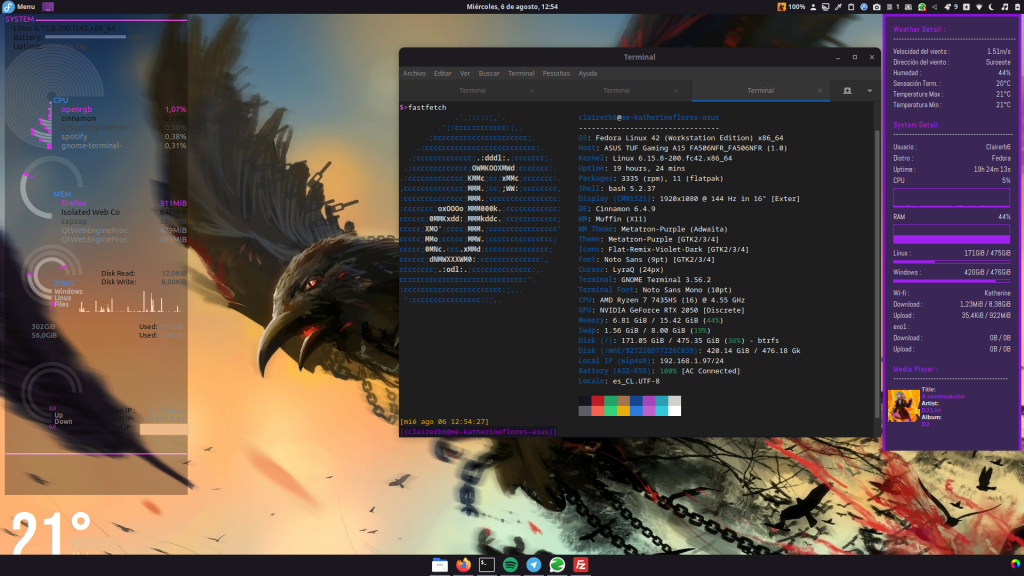Open the screenshot camera tray icon
This screenshot has height=576, width=1024.
coord(876,7)
